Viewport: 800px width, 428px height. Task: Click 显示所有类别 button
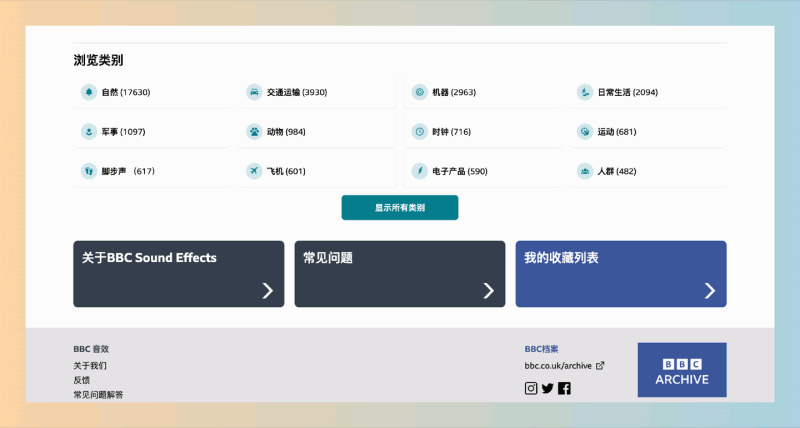tap(400, 208)
